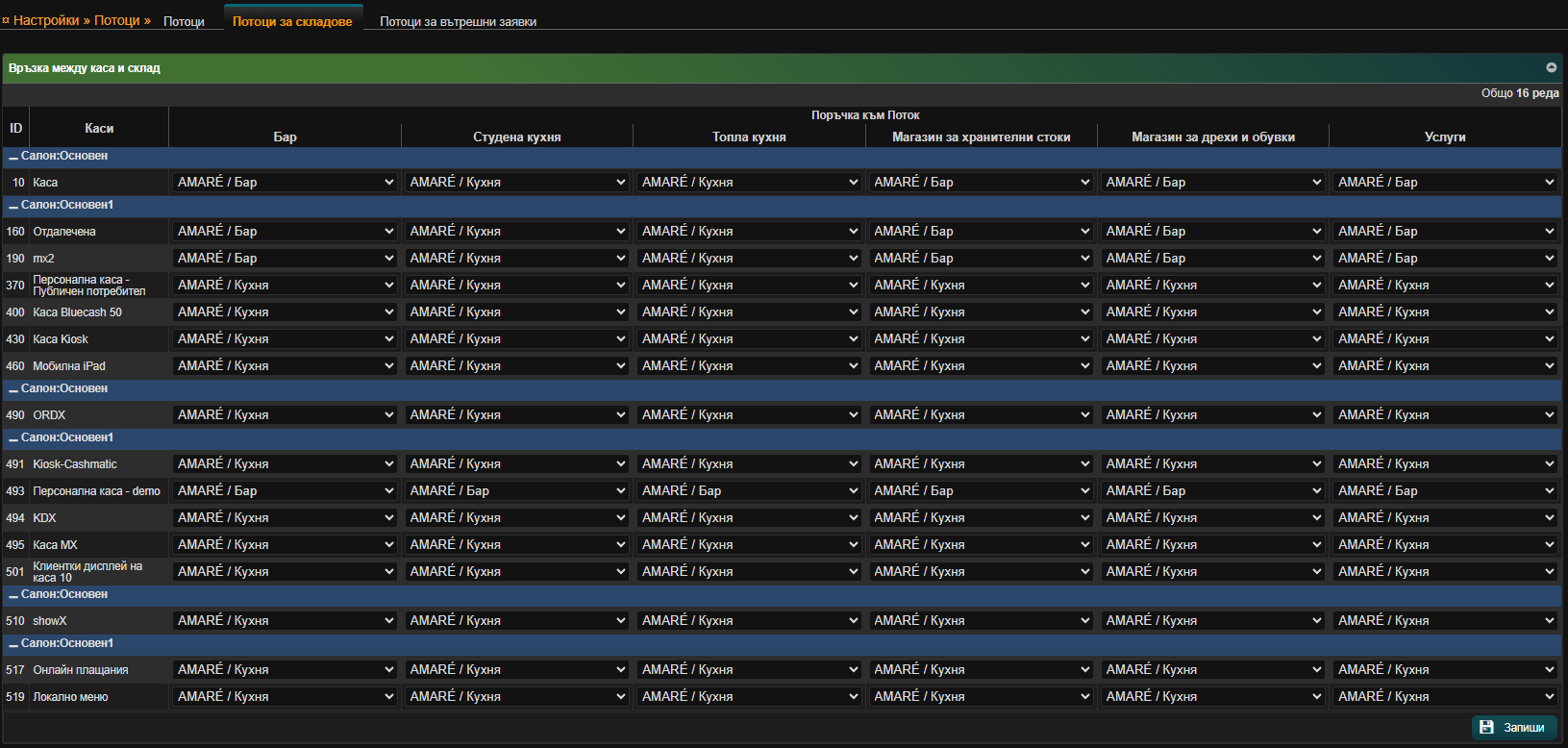This screenshot has width=1568, height=748.
Task: Open Студена кухня dropdown for Отдалечена
Action: (x=517, y=231)
